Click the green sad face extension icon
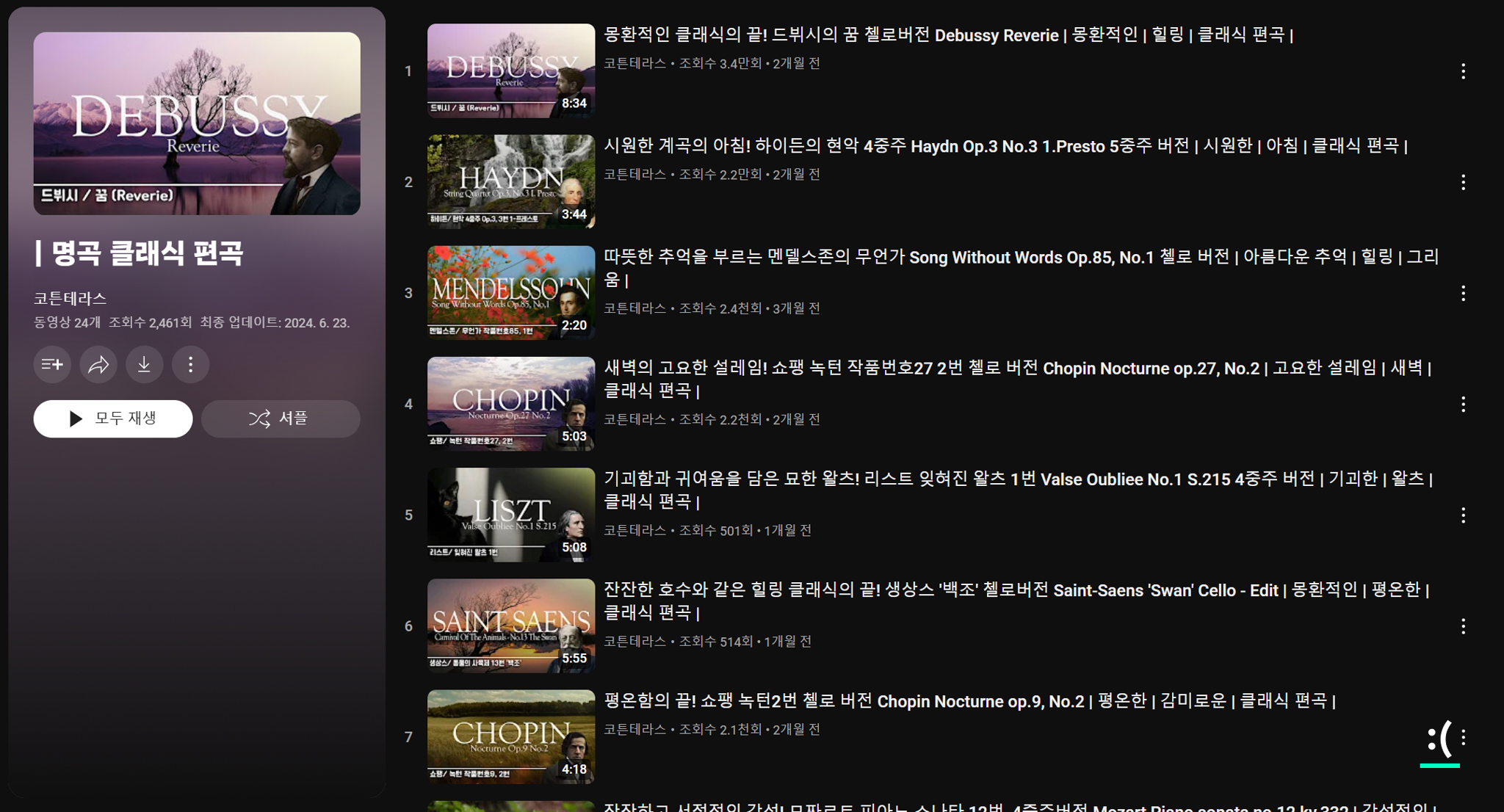This screenshot has width=1504, height=812. point(1439,740)
